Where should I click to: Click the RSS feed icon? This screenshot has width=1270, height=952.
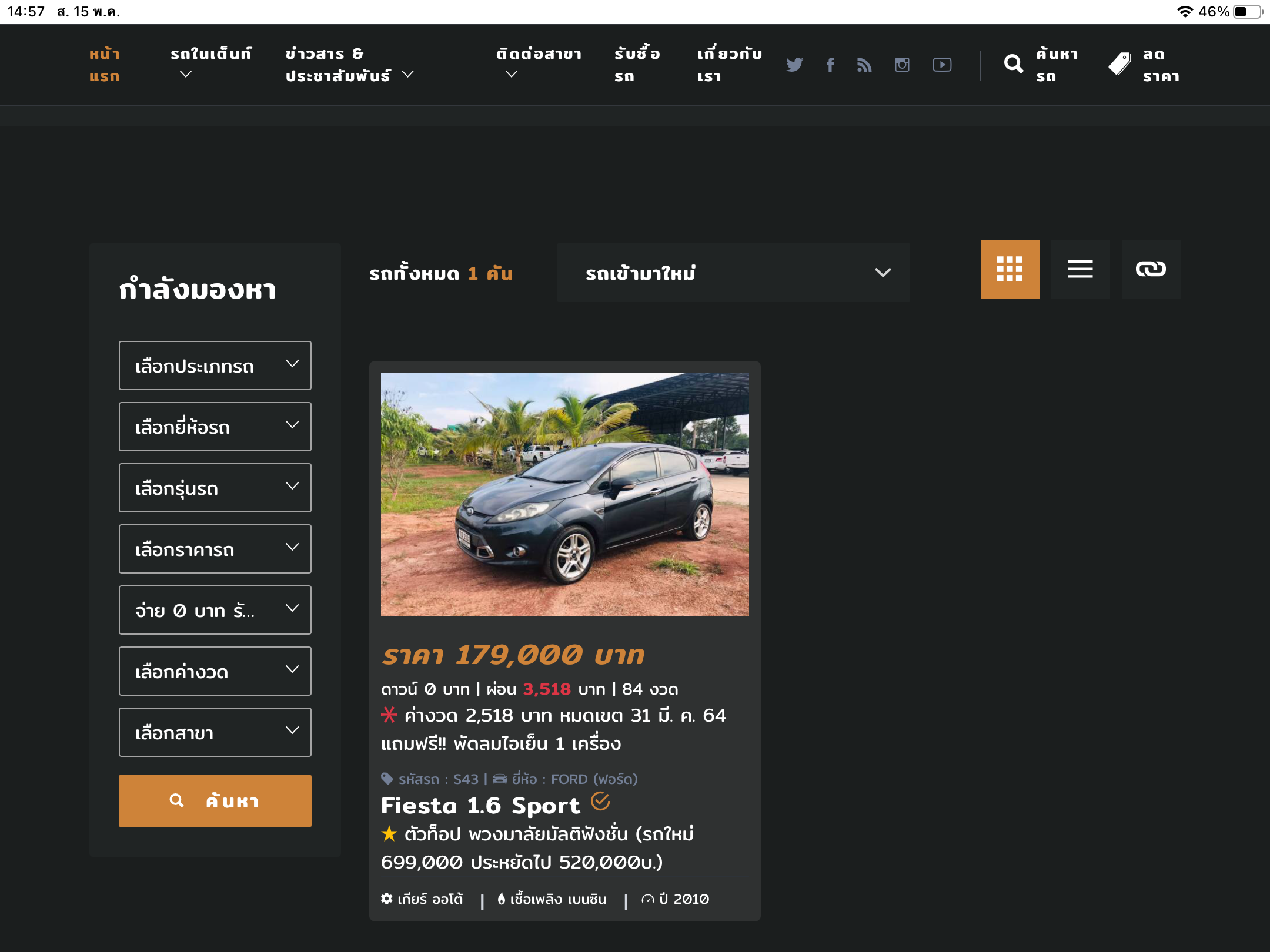864,65
